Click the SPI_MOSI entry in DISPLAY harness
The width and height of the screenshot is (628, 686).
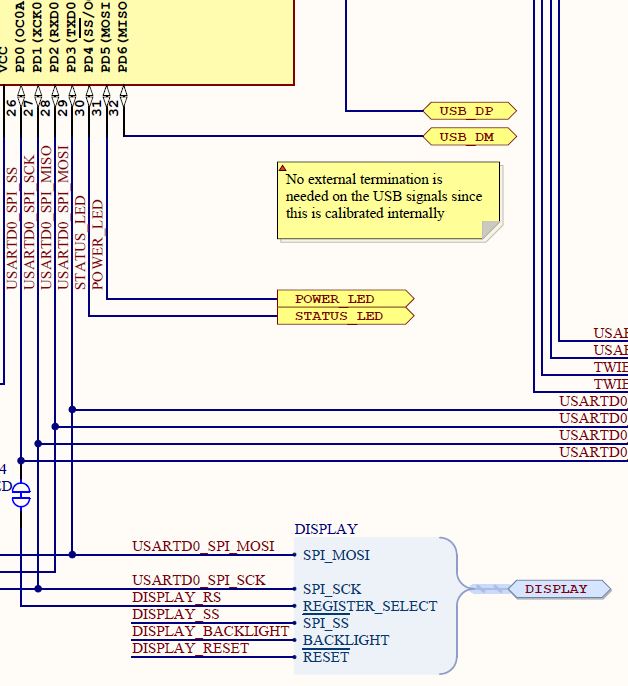coord(336,555)
